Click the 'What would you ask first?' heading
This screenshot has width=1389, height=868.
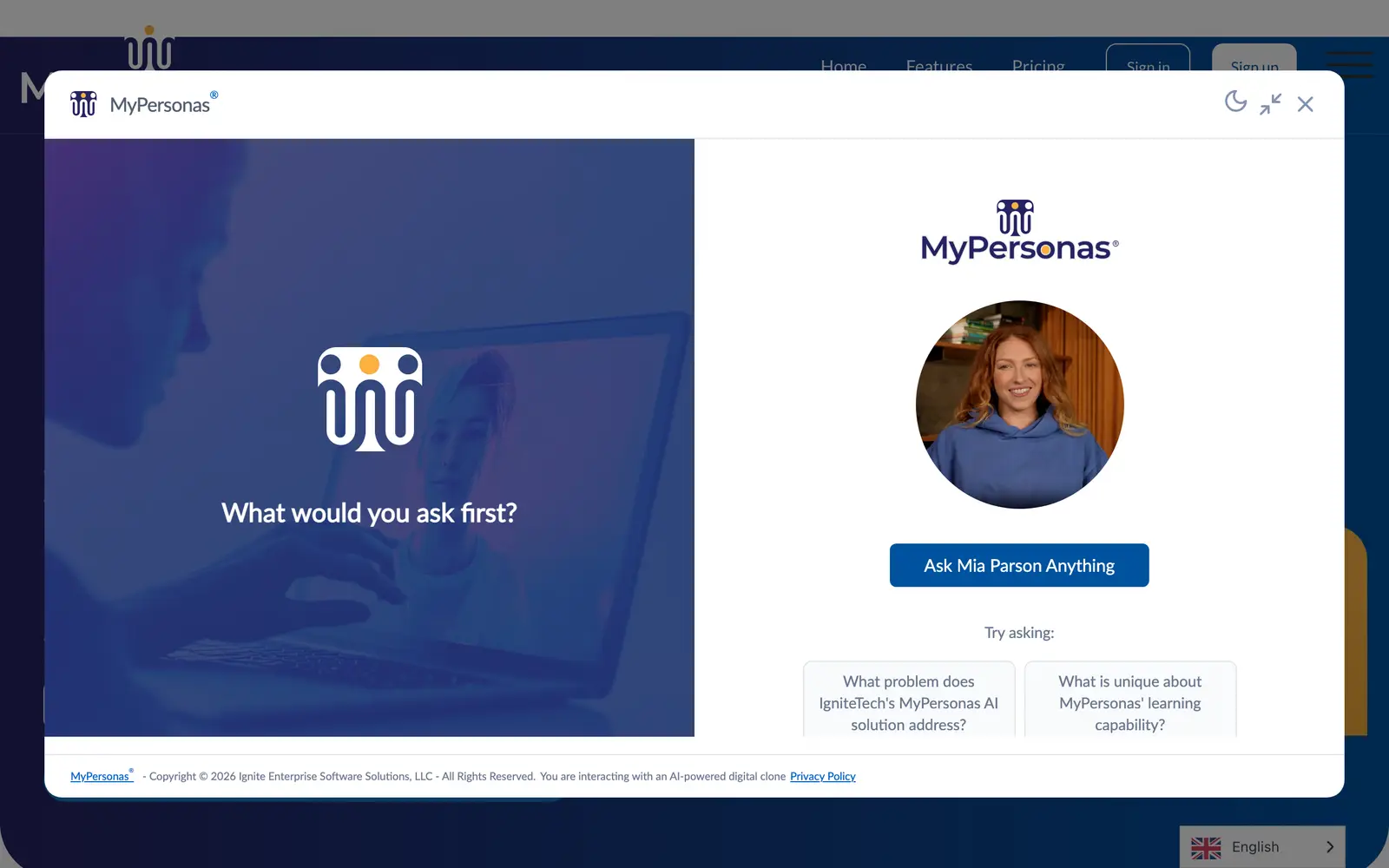pos(369,513)
